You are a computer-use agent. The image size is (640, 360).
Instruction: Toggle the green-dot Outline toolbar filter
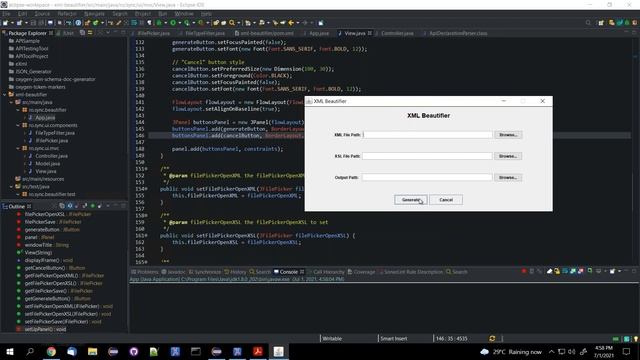(93, 206)
